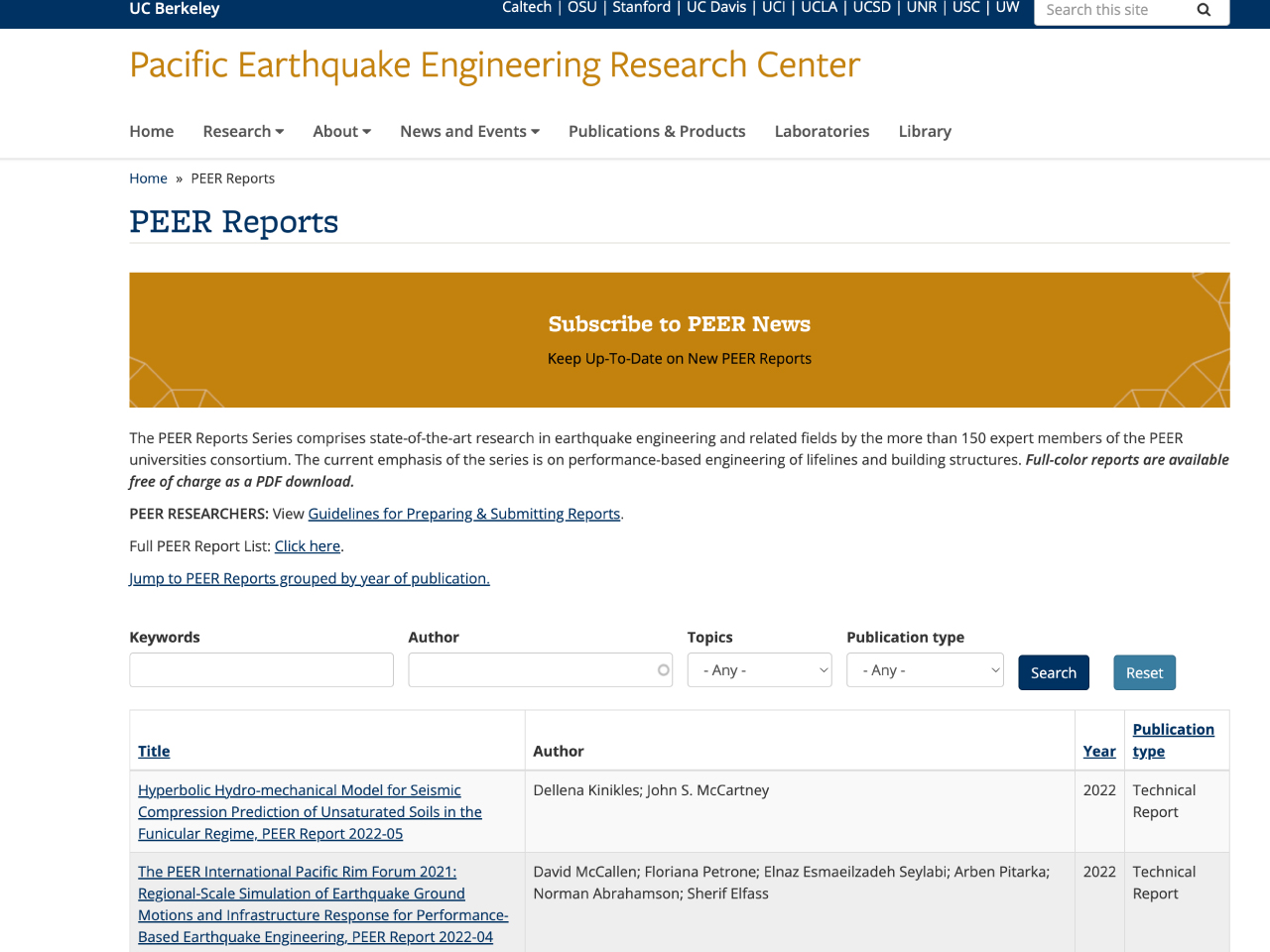This screenshot has height=952, width=1270.
Task: Open the full report list Click here link
Action: tap(308, 546)
